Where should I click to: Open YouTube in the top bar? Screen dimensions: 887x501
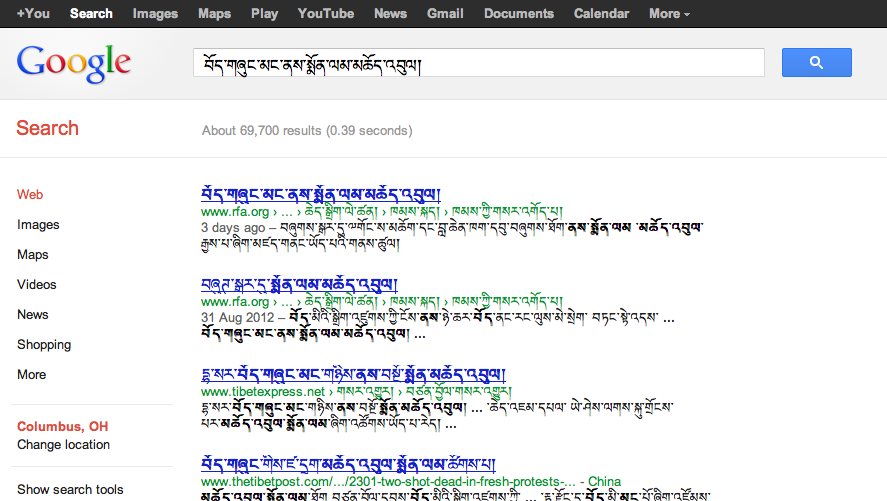pyautogui.click(x=326, y=14)
